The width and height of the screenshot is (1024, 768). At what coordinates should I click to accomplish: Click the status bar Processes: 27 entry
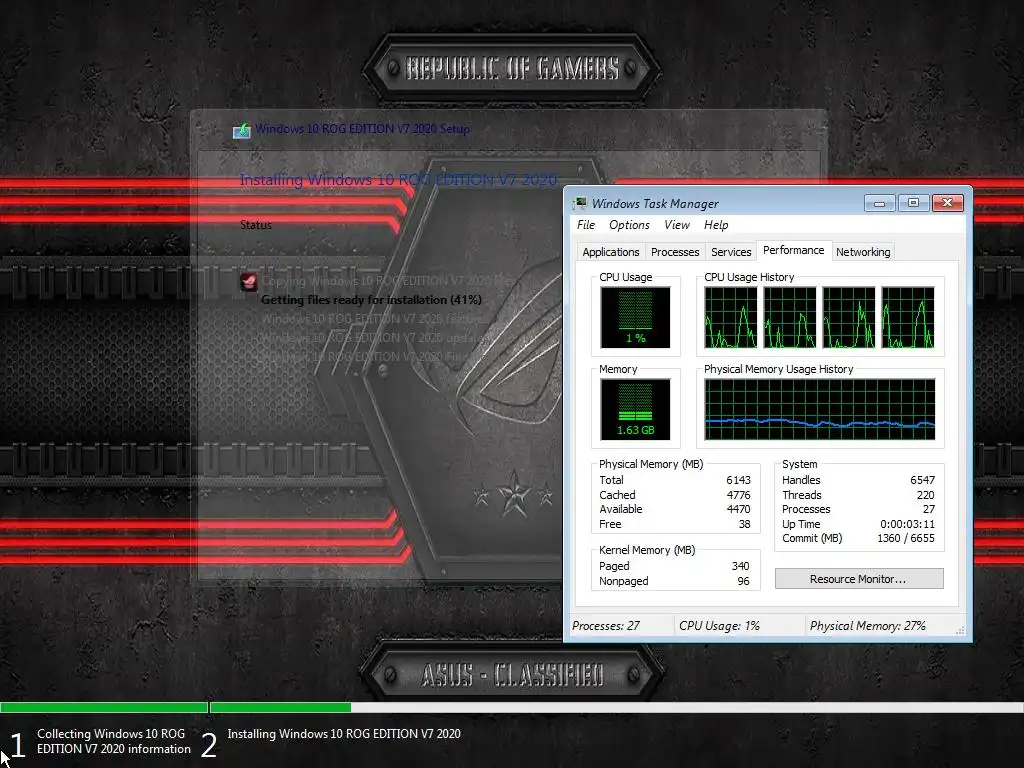click(x=605, y=626)
